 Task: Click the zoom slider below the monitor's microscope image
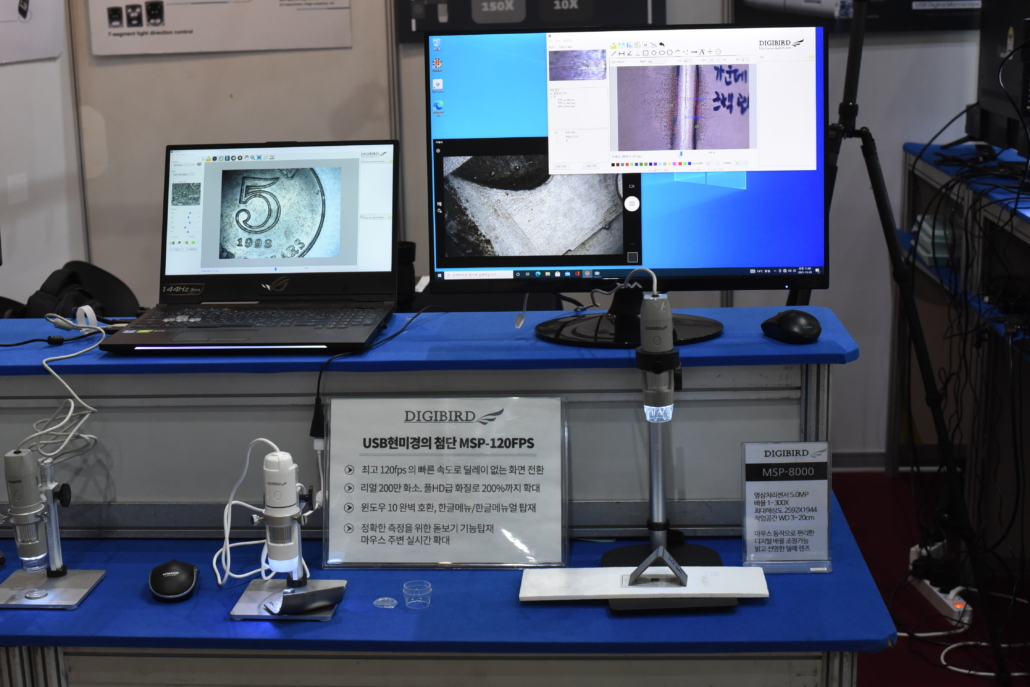(x=681, y=154)
